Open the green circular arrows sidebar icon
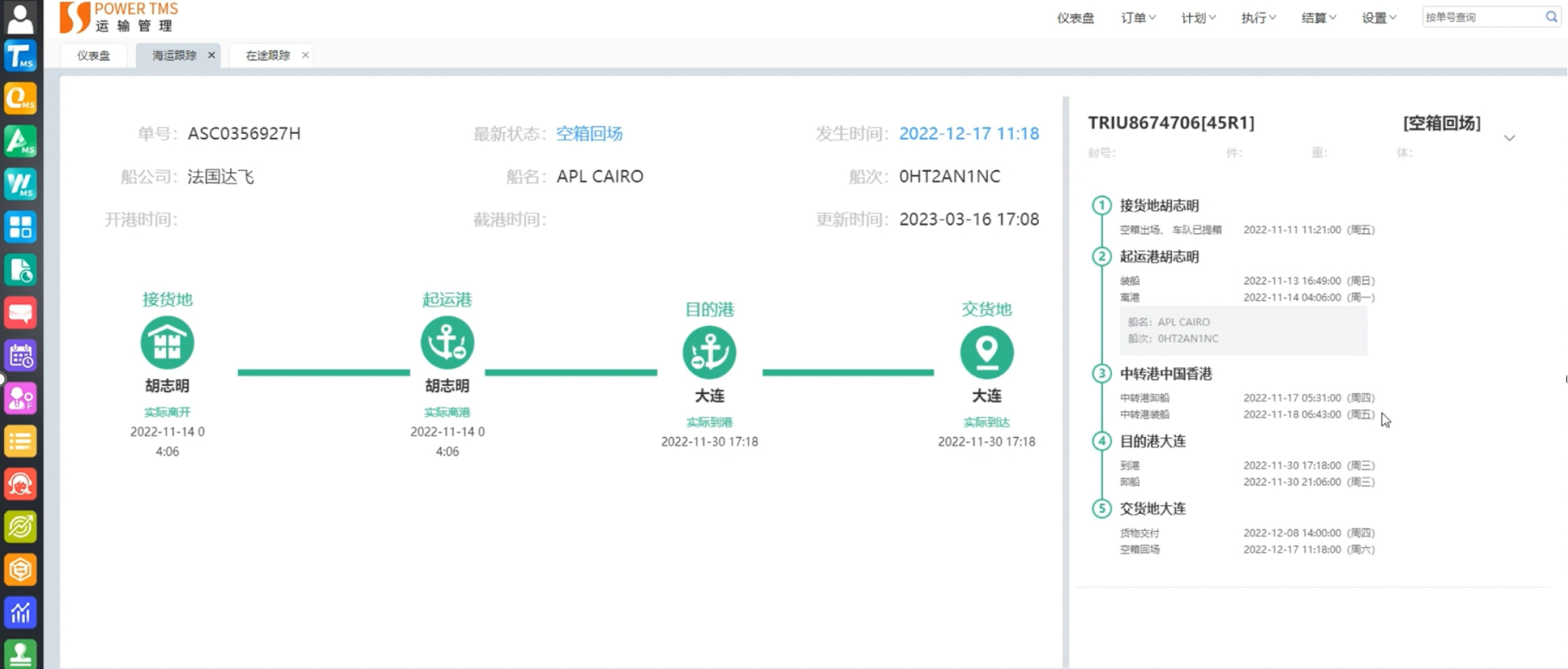Viewport: 1568px width, 669px height. [20, 527]
